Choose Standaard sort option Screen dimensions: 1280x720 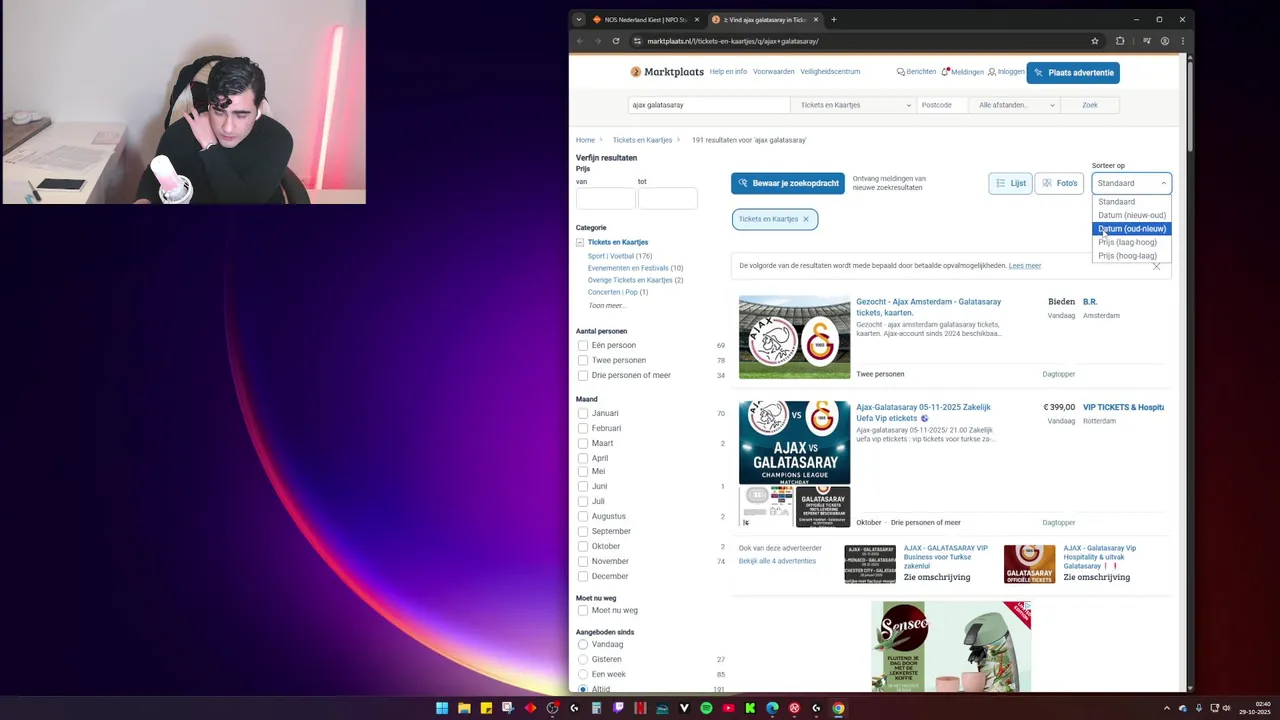tap(1130, 202)
